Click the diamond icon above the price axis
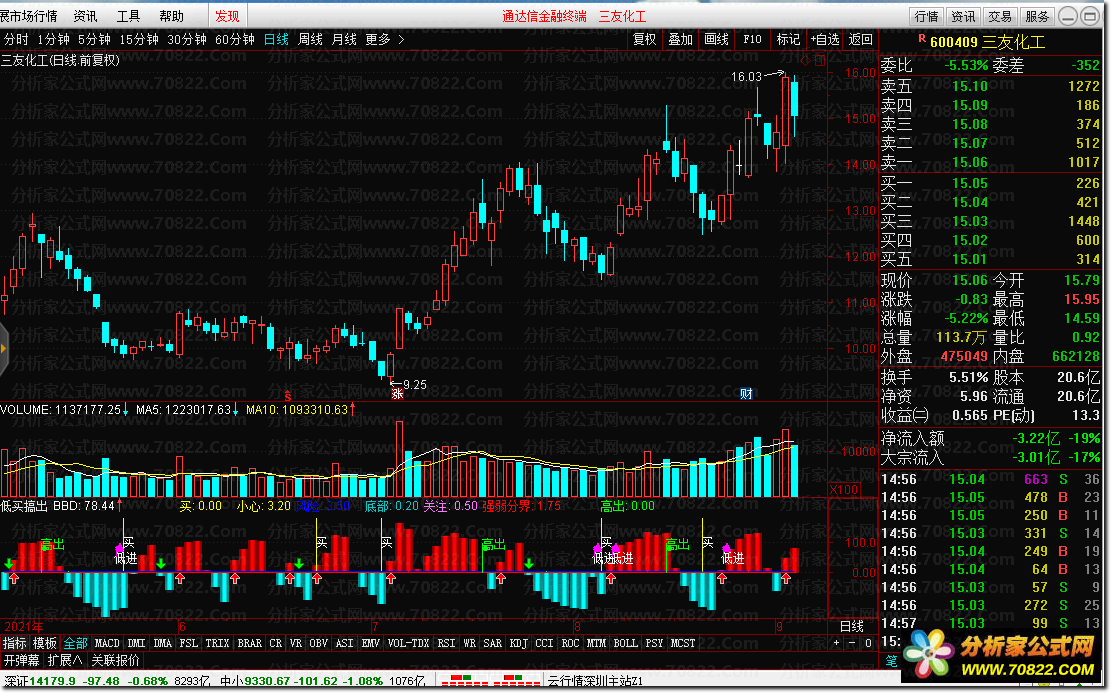 tap(806, 61)
